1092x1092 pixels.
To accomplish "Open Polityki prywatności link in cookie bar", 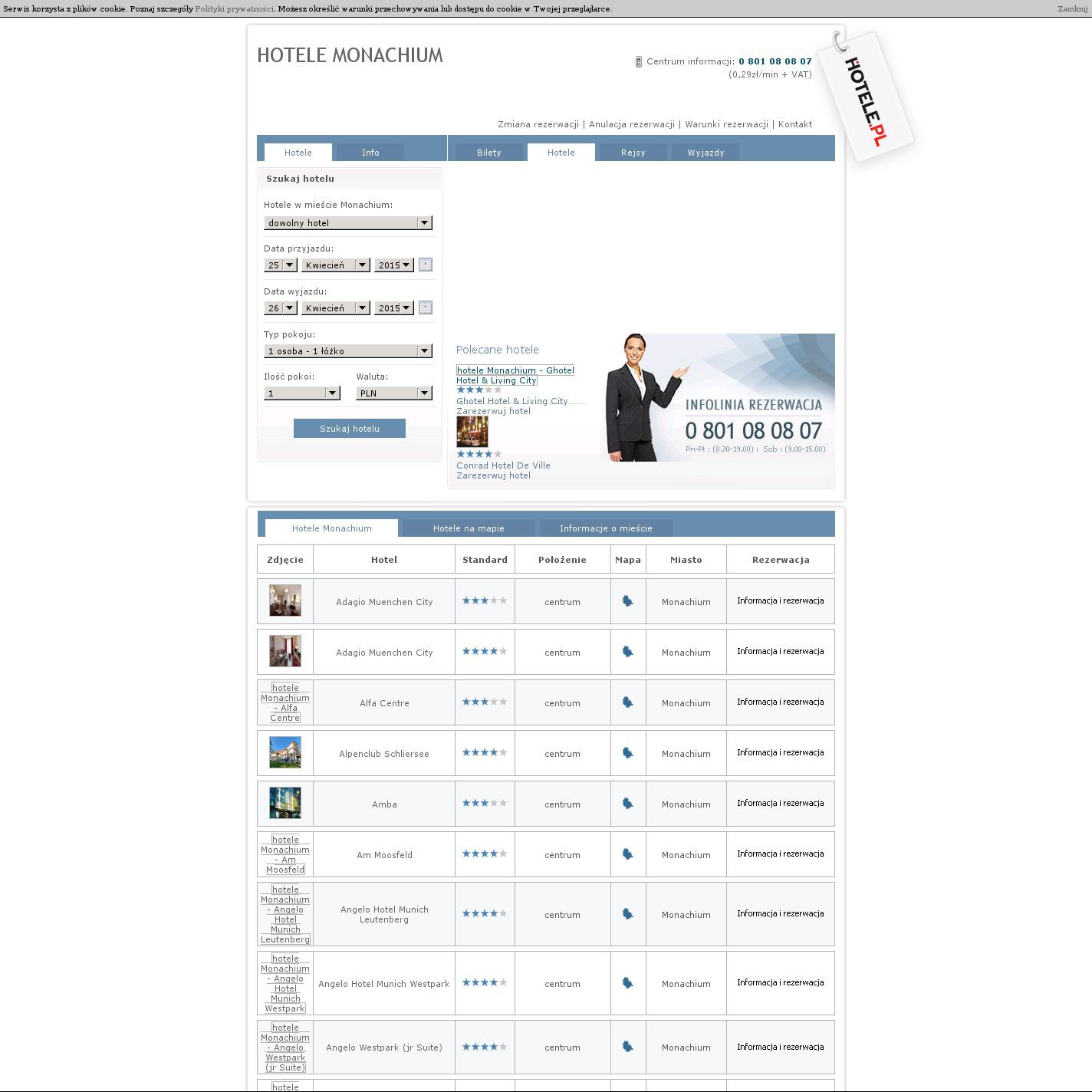I will point(235,8).
